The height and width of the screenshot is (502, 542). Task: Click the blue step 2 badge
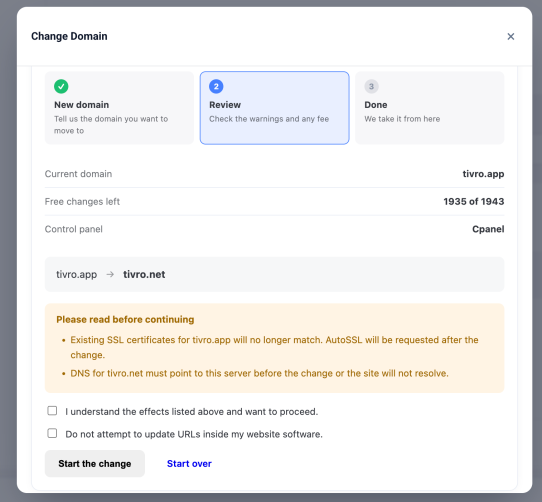216,86
